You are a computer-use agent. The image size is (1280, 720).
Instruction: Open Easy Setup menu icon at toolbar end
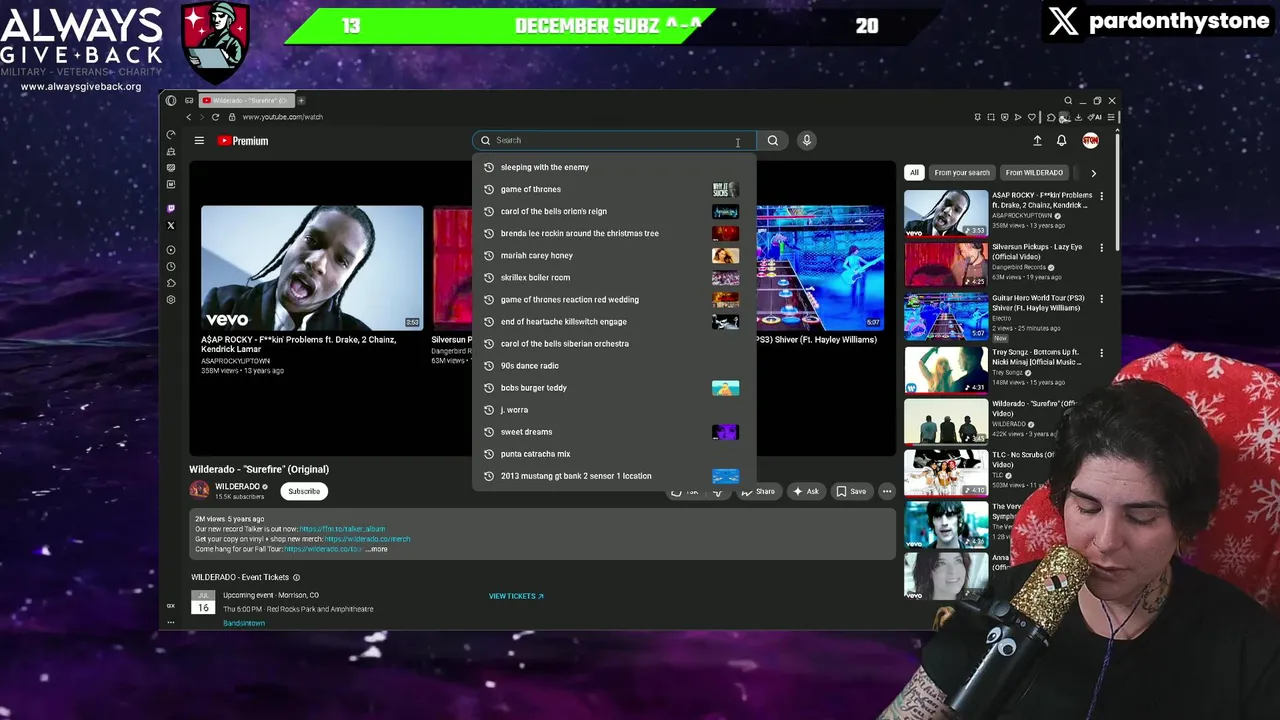pyautogui.click(x=1110, y=117)
